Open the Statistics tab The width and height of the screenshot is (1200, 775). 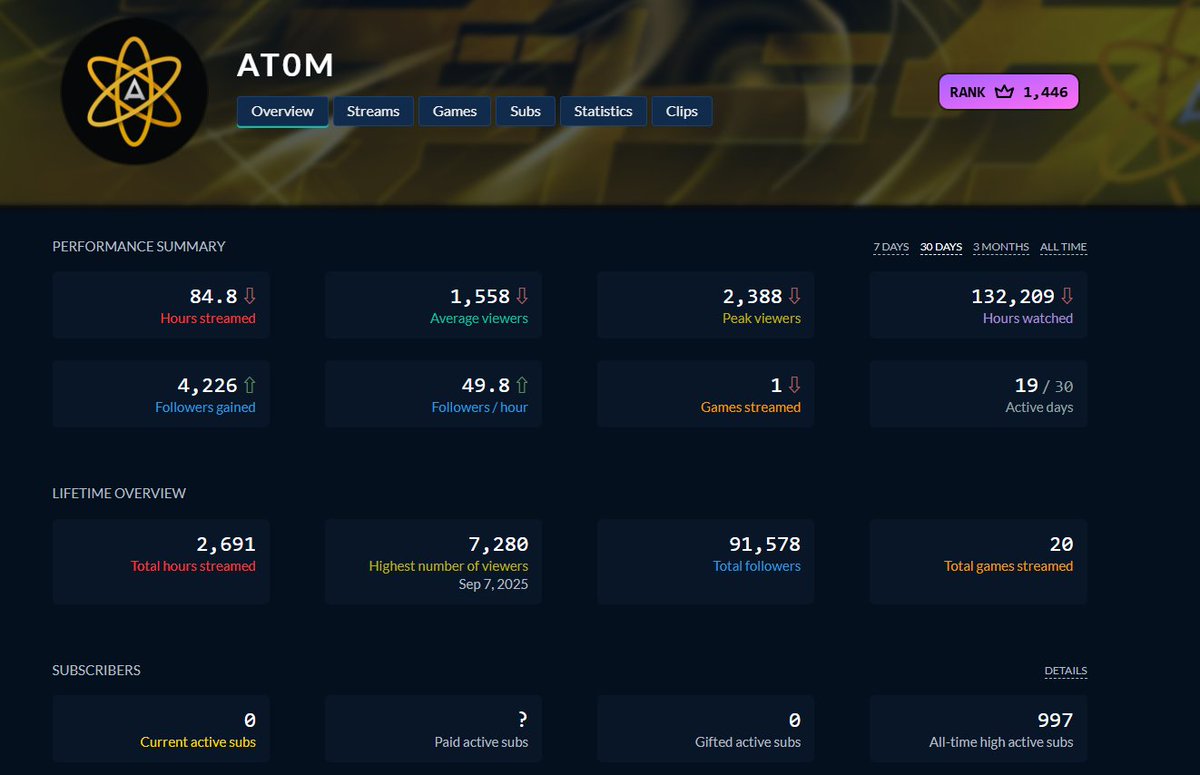coord(603,111)
